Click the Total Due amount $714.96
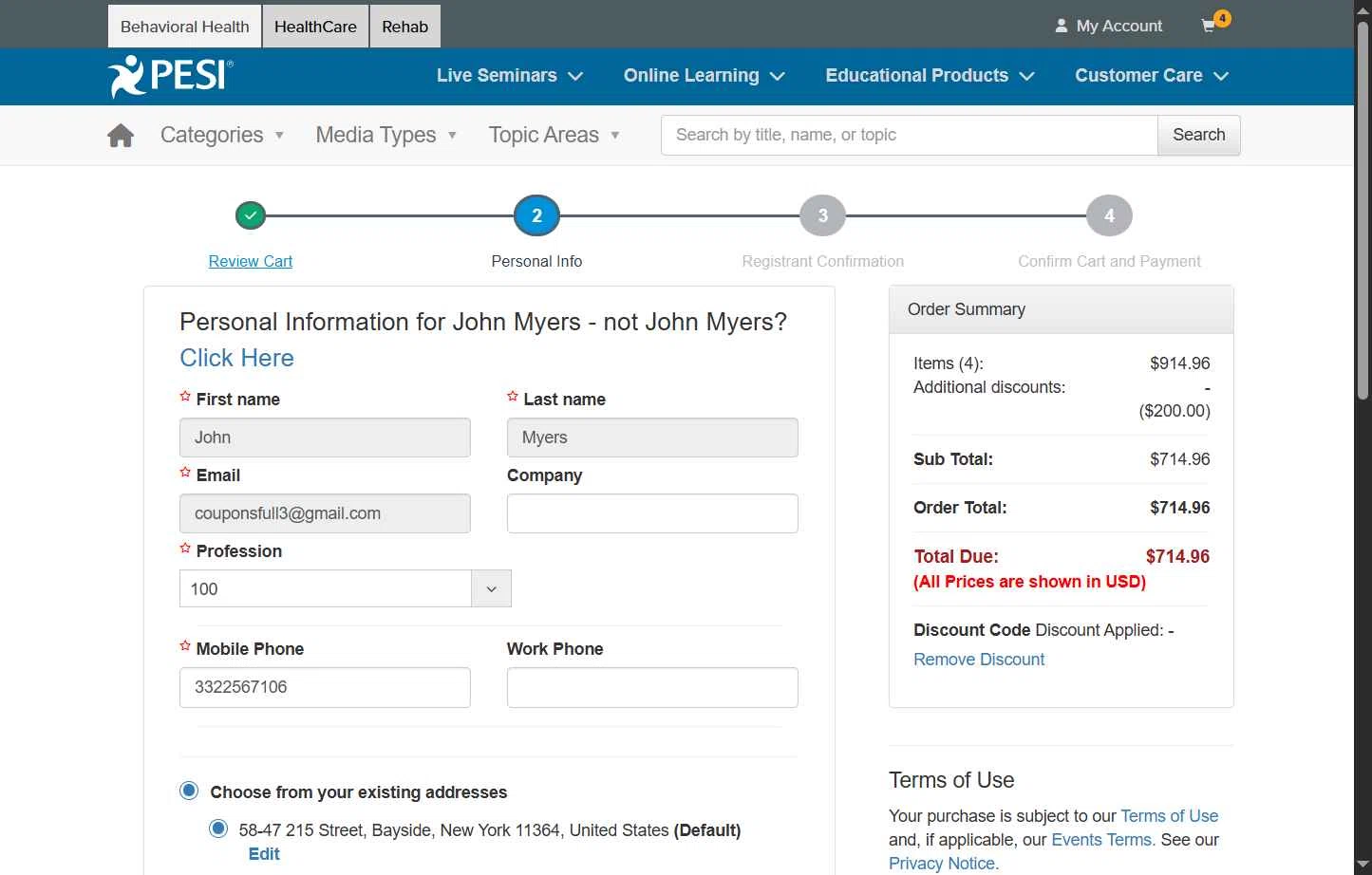Screen dimensions: 1372x875 click(1177, 557)
